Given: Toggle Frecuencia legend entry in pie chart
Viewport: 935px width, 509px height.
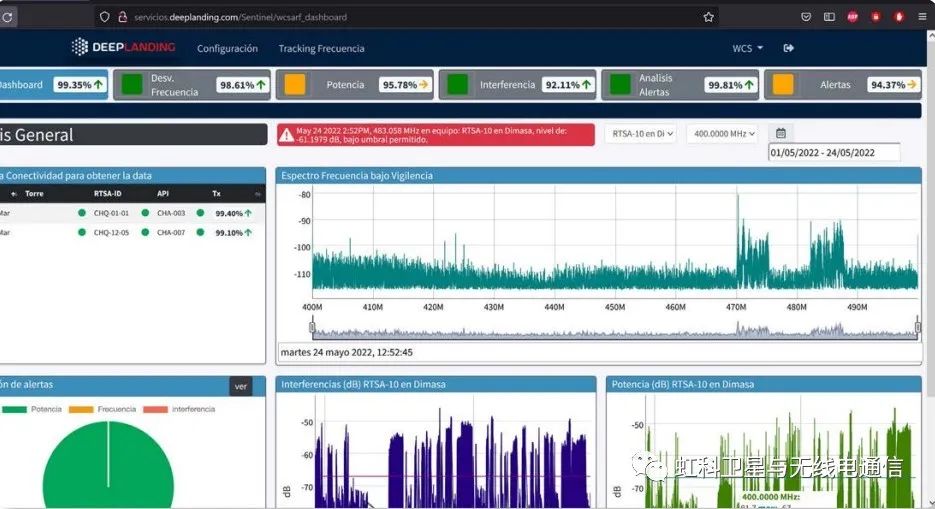Looking at the screenshot, I should coord(102,409).
